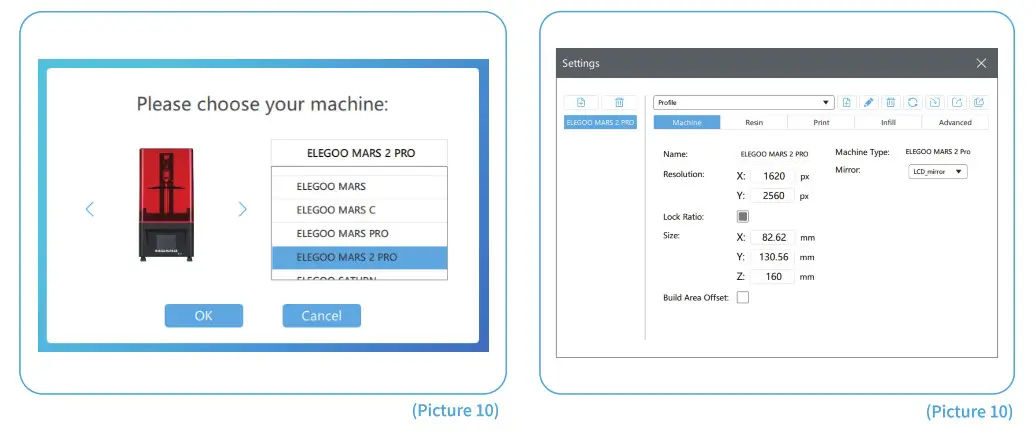Image resolution: width=1036 pixels, height=434 pixels.
Task: Import profile icon with inward arrow
Action: coord(934,102)
